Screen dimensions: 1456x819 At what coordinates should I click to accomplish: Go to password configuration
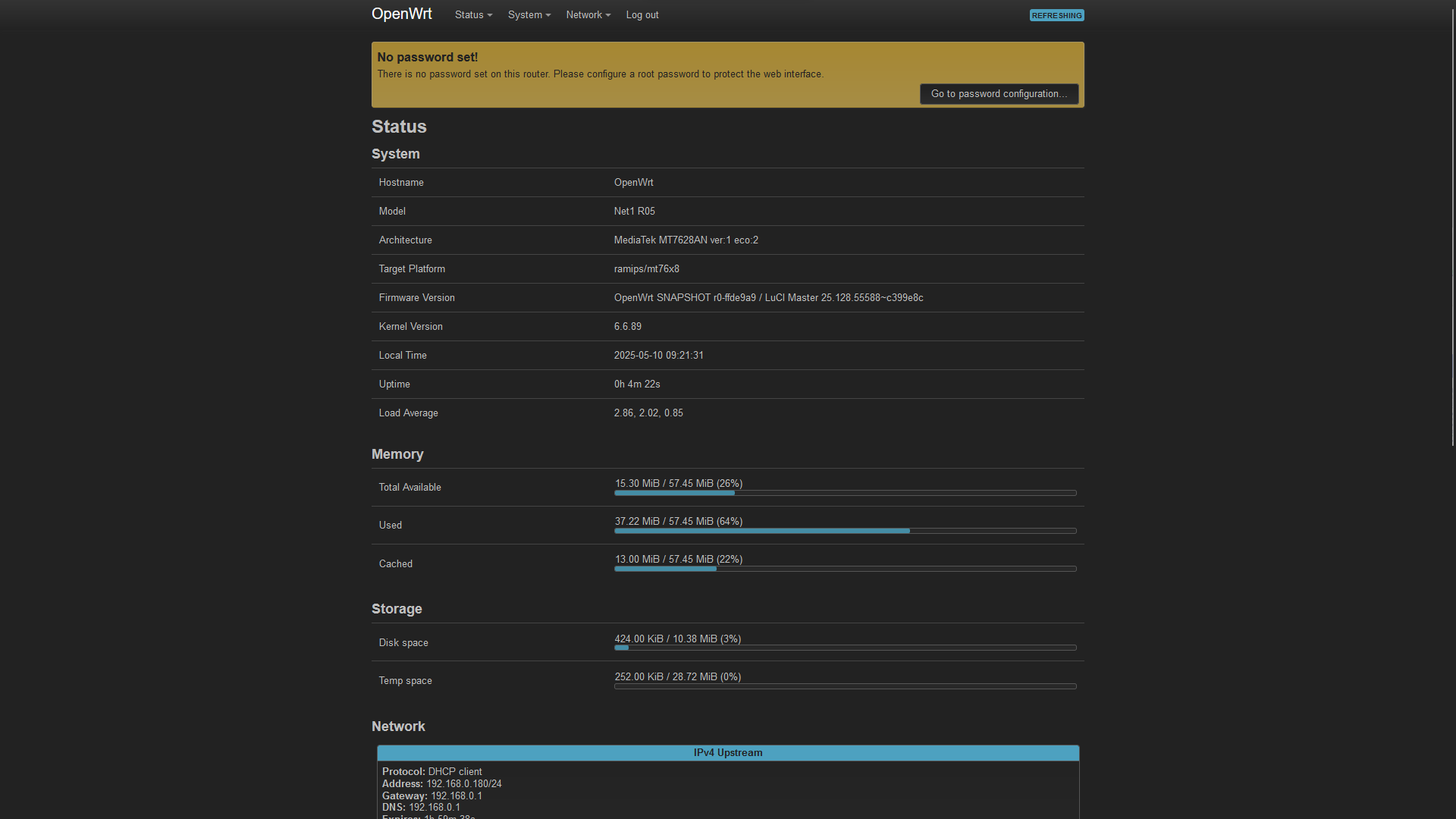pos(999,94)
